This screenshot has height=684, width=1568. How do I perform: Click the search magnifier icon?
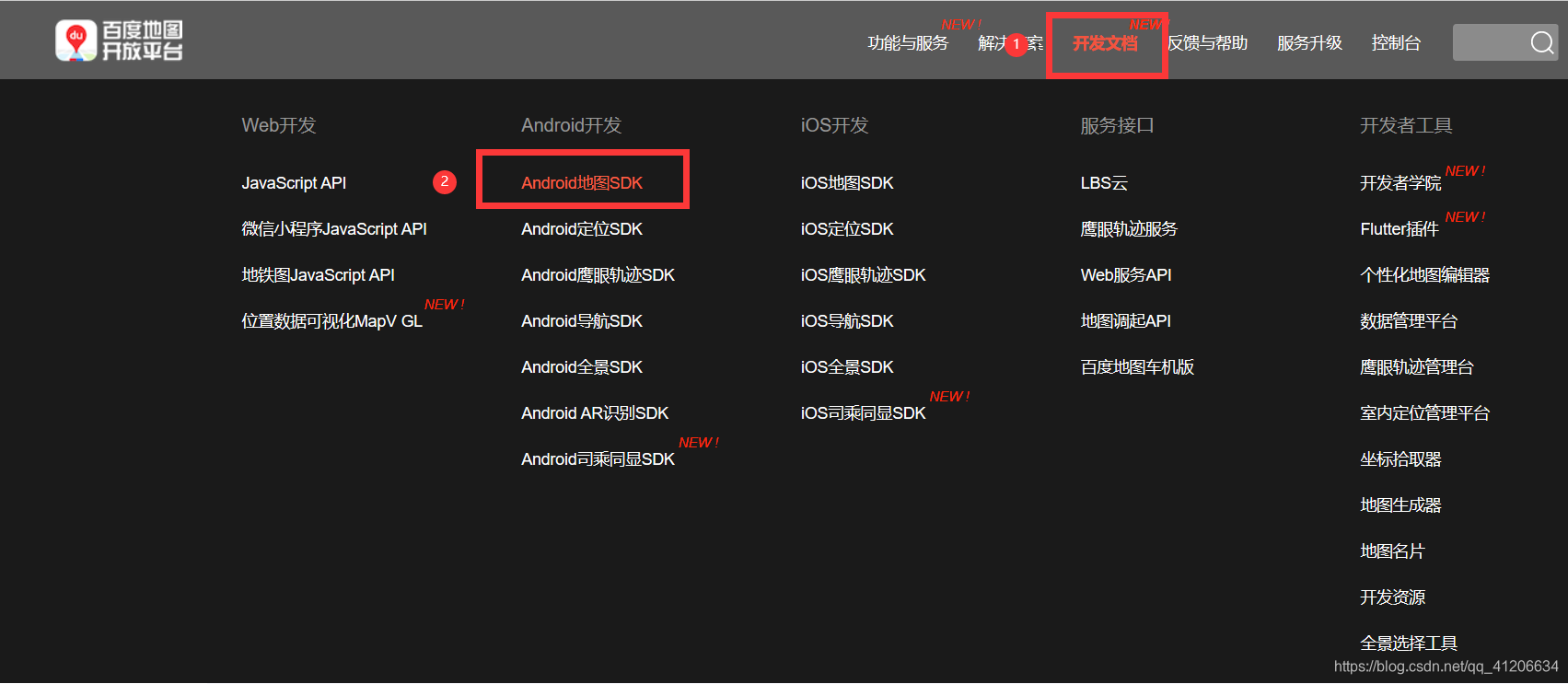pyautogui.click(x=1542, y=42)
